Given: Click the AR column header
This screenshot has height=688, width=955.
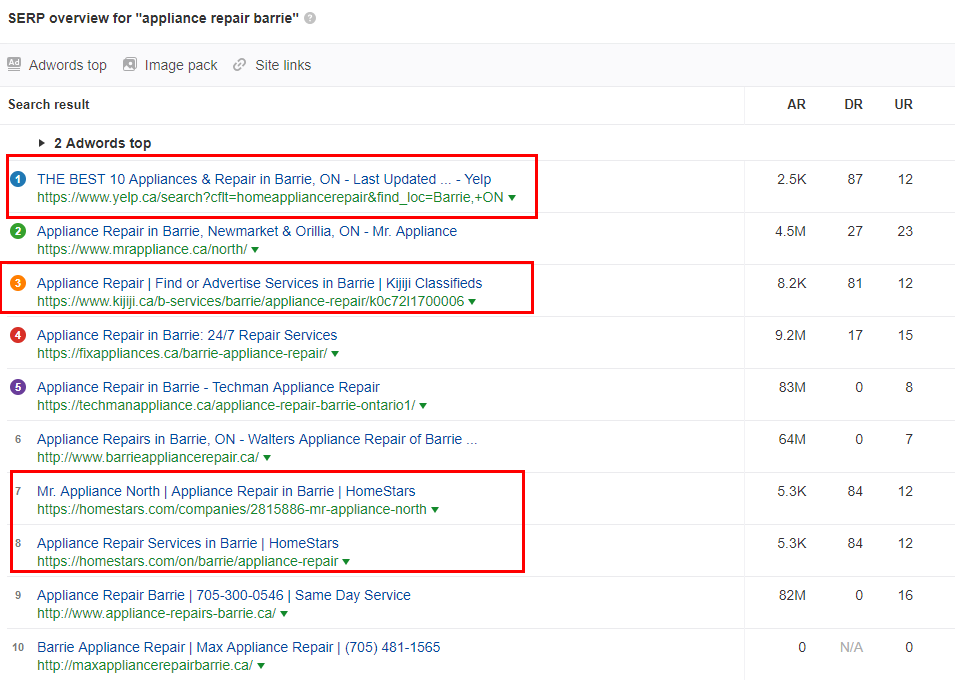Looking at the screenshot, I should click(796, 104).
